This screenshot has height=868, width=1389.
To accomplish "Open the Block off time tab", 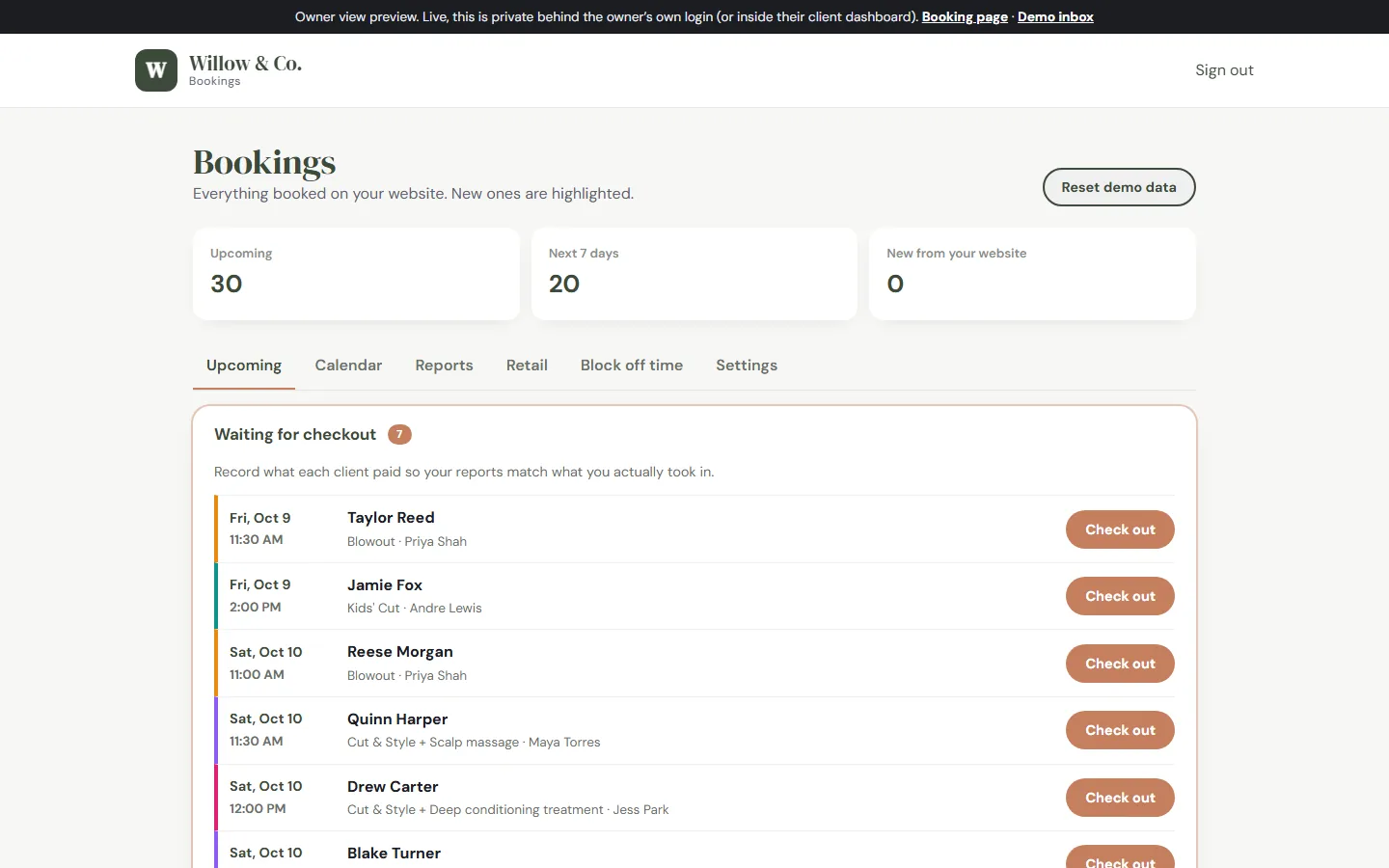I will 632,366.
